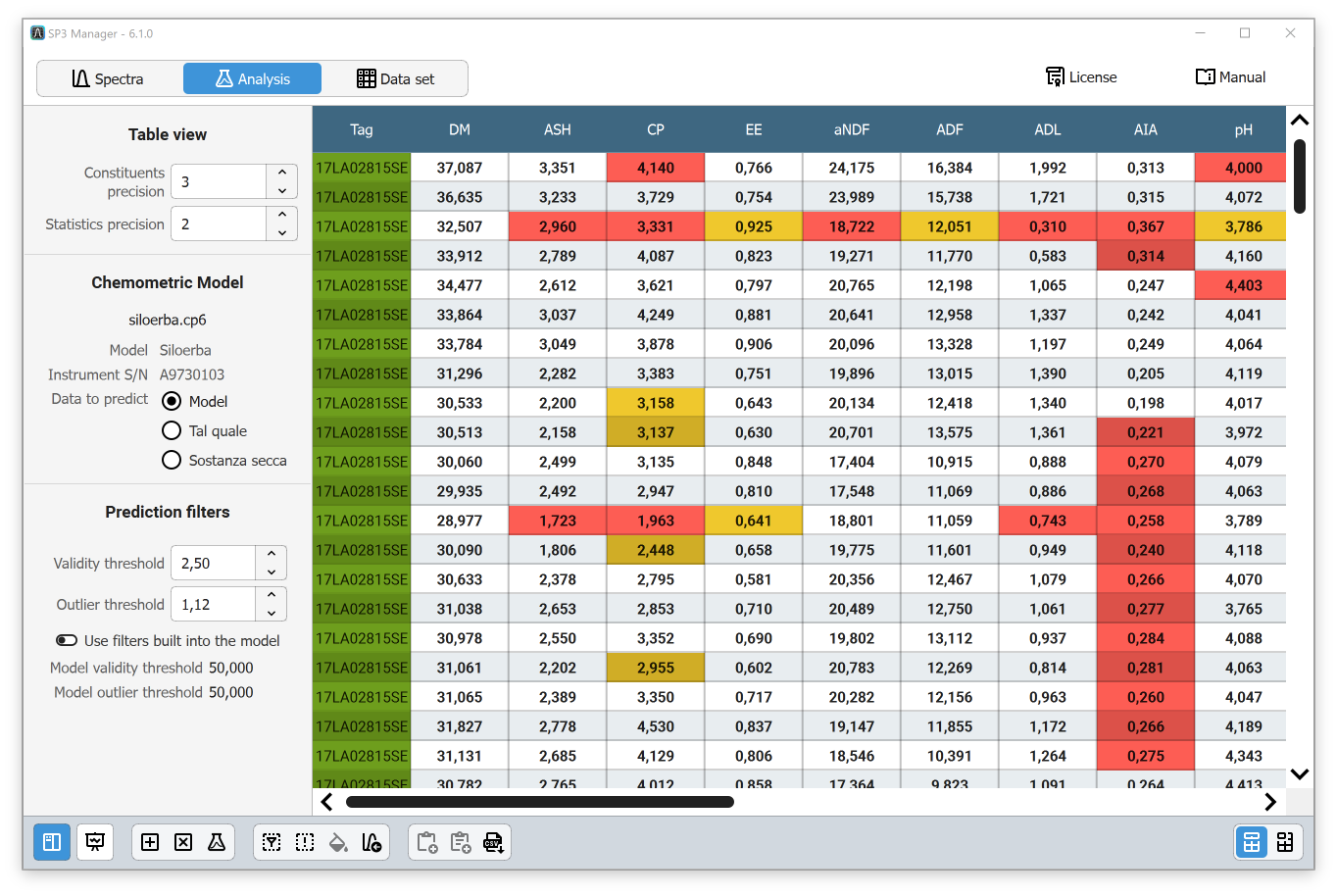Export data with the CSV icon
Screen dimensions: 1337x896
point(494,842)
